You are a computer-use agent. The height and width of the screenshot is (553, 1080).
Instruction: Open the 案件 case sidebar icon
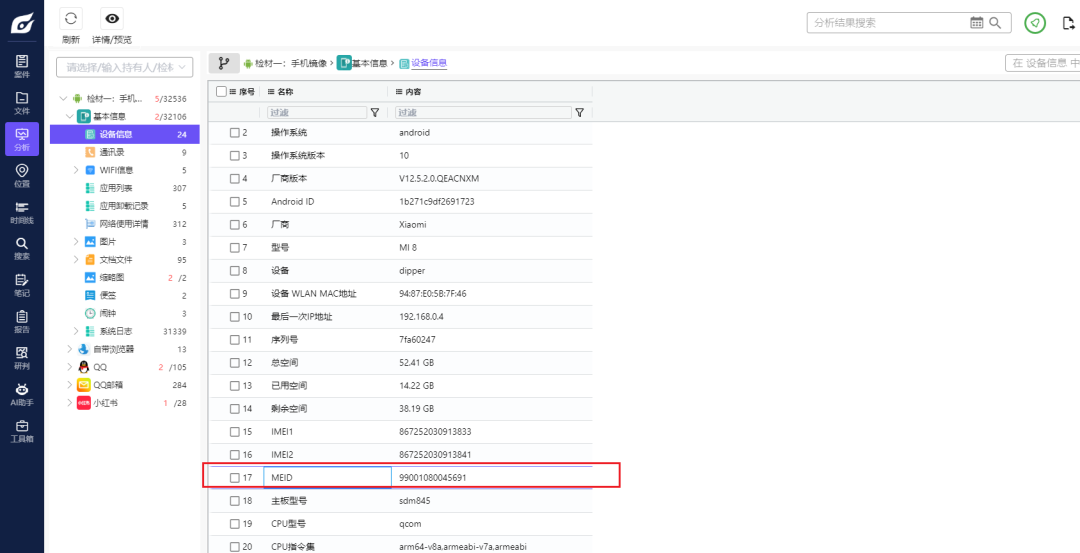click(x=22, y=66)
